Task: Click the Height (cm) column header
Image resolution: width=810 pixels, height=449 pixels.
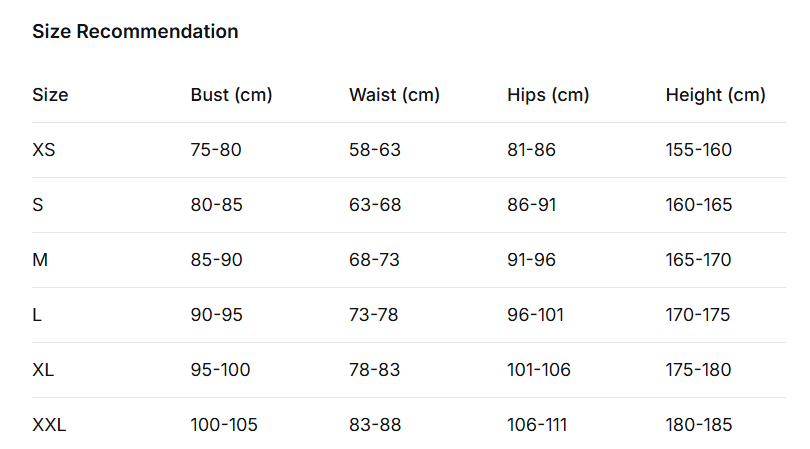Action: [715, 95]
